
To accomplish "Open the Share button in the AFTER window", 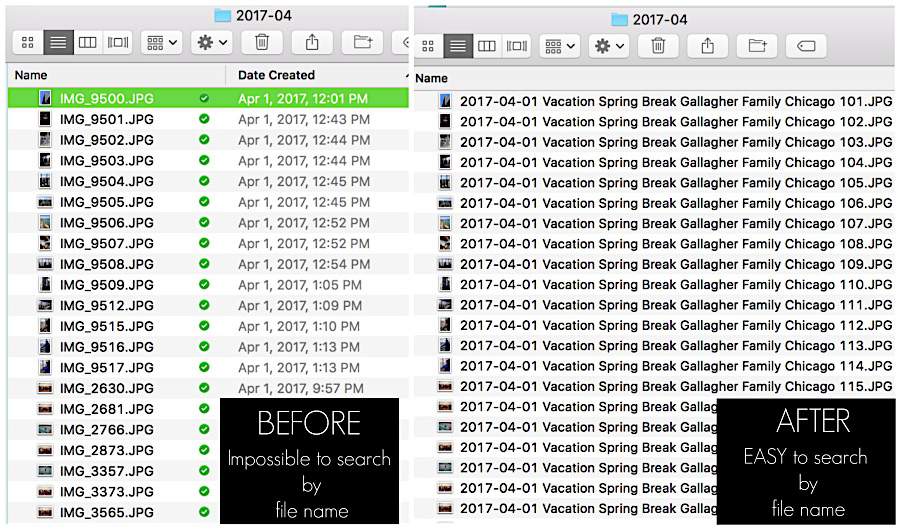I will coord(708,46).
